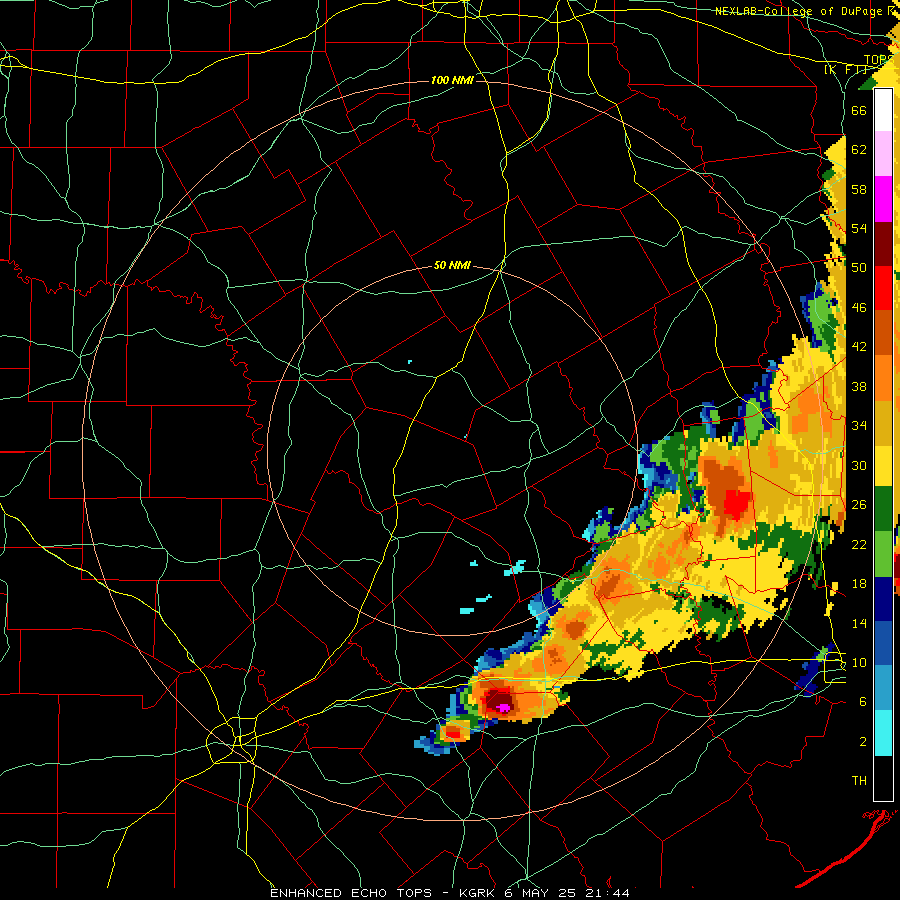This screenshot has width=900, height=900.
Task: Click the cyan 10 kft legend swatch
Action: pyautogui.click(x=883, y=733)
